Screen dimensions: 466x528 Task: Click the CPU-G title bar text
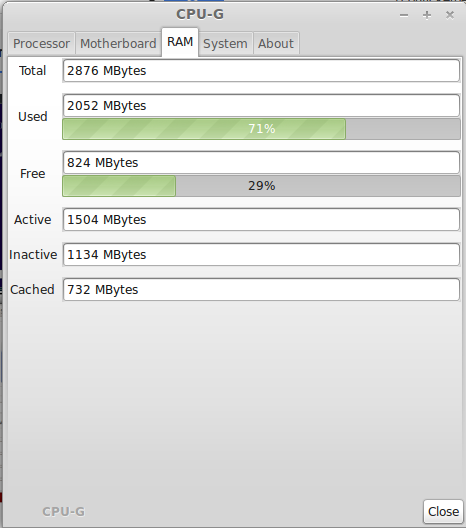point(200,14)
